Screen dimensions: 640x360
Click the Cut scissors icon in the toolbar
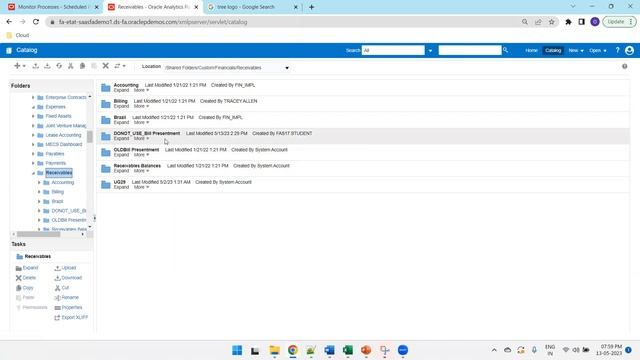pos(71,66)
